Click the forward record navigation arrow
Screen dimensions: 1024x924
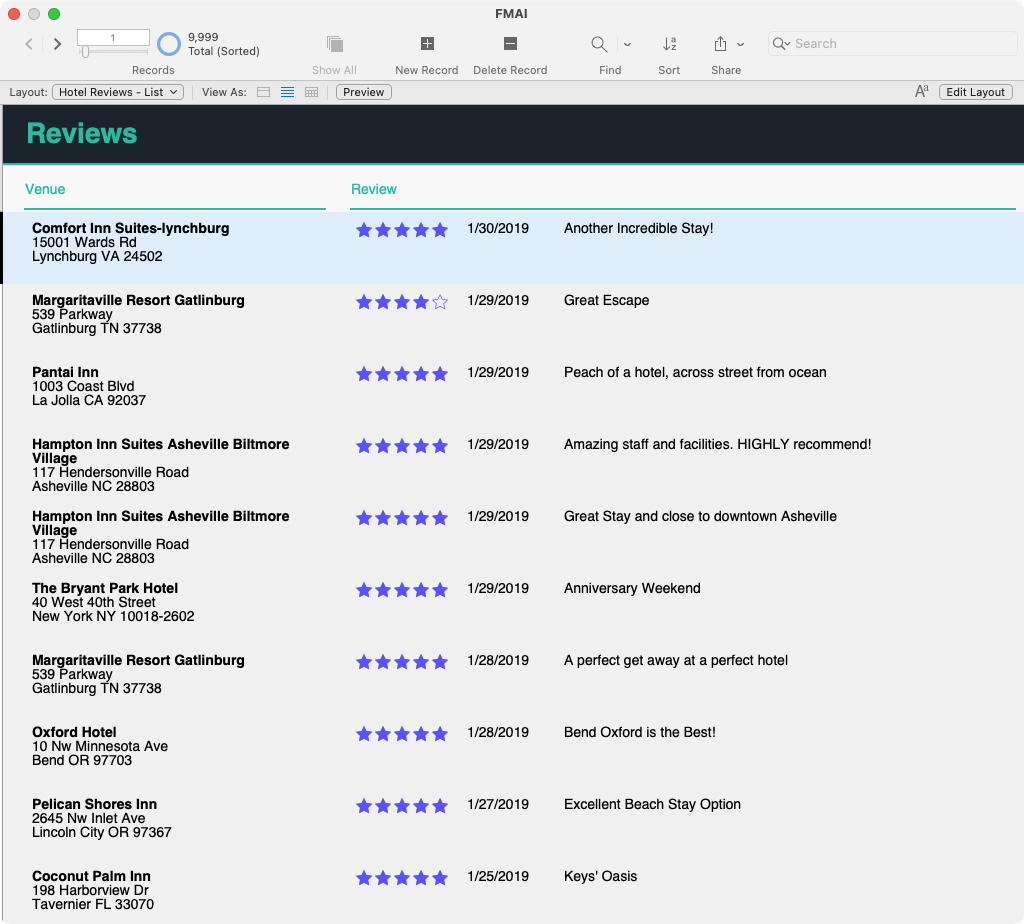click(x=57, y=43)
